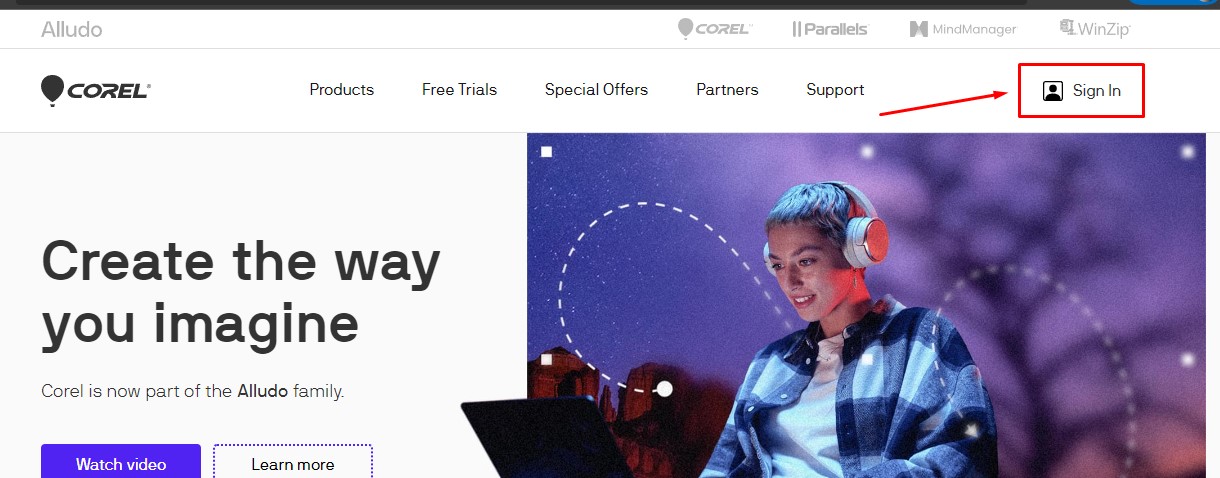This screenshot has width=1220, height=478.
Task: Click the Sign In text
Action: (1096, 91)
